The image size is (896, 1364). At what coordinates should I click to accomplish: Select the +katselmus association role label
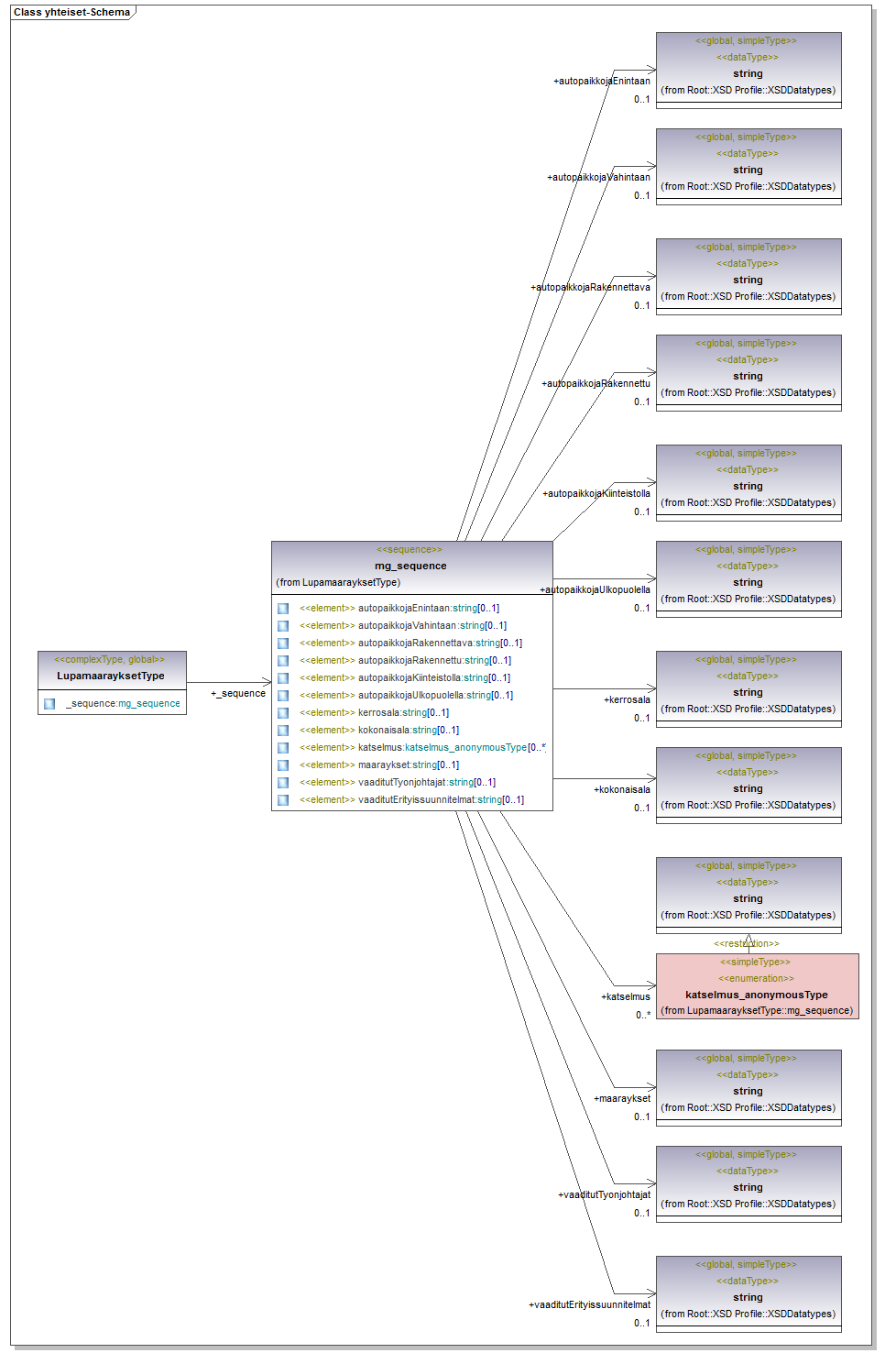[x=625, y=996]
